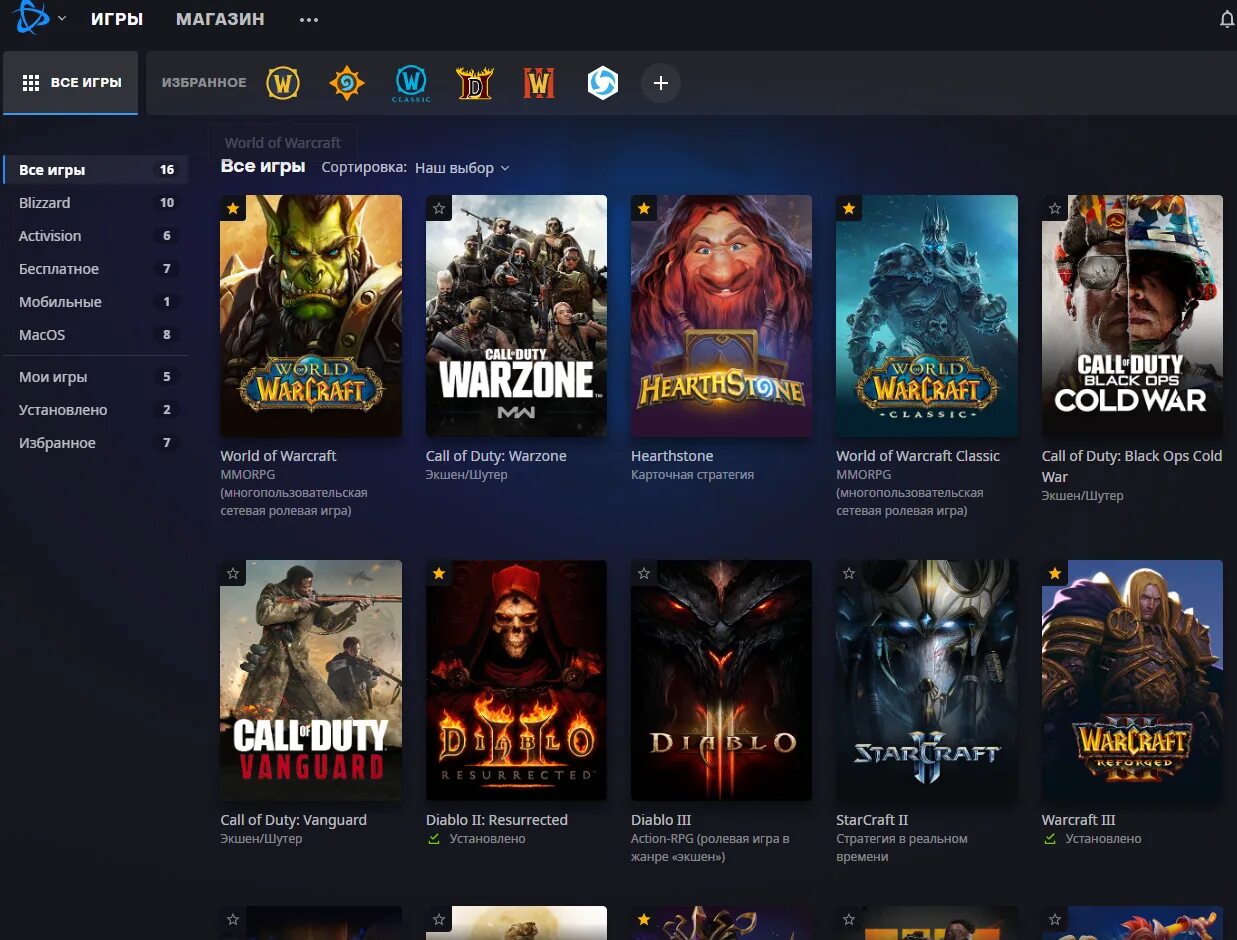Favorite Call of Duty Vanguard star
Screen dimensions: 1237x940
233,573
